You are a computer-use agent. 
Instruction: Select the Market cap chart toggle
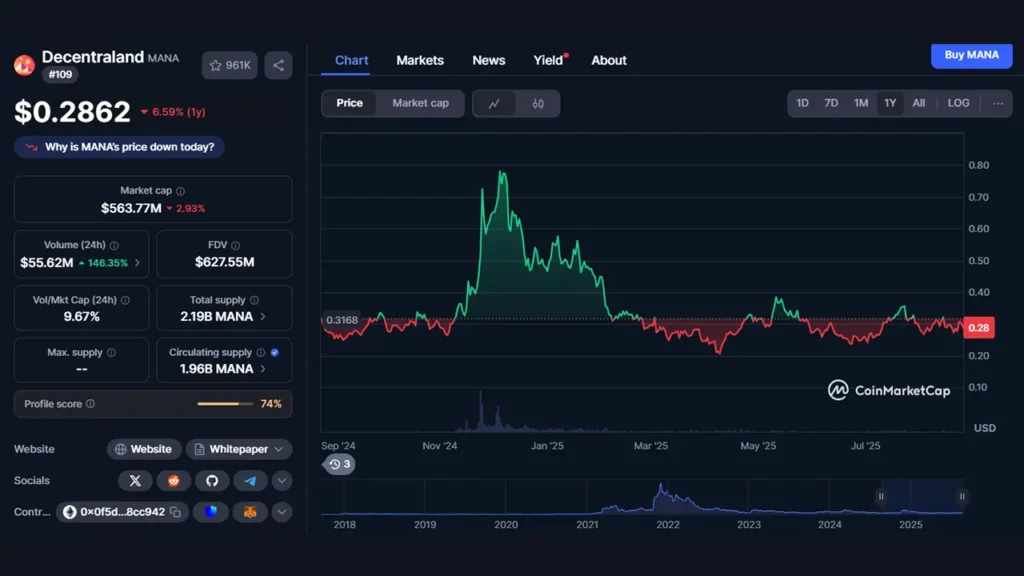[421, 103]
